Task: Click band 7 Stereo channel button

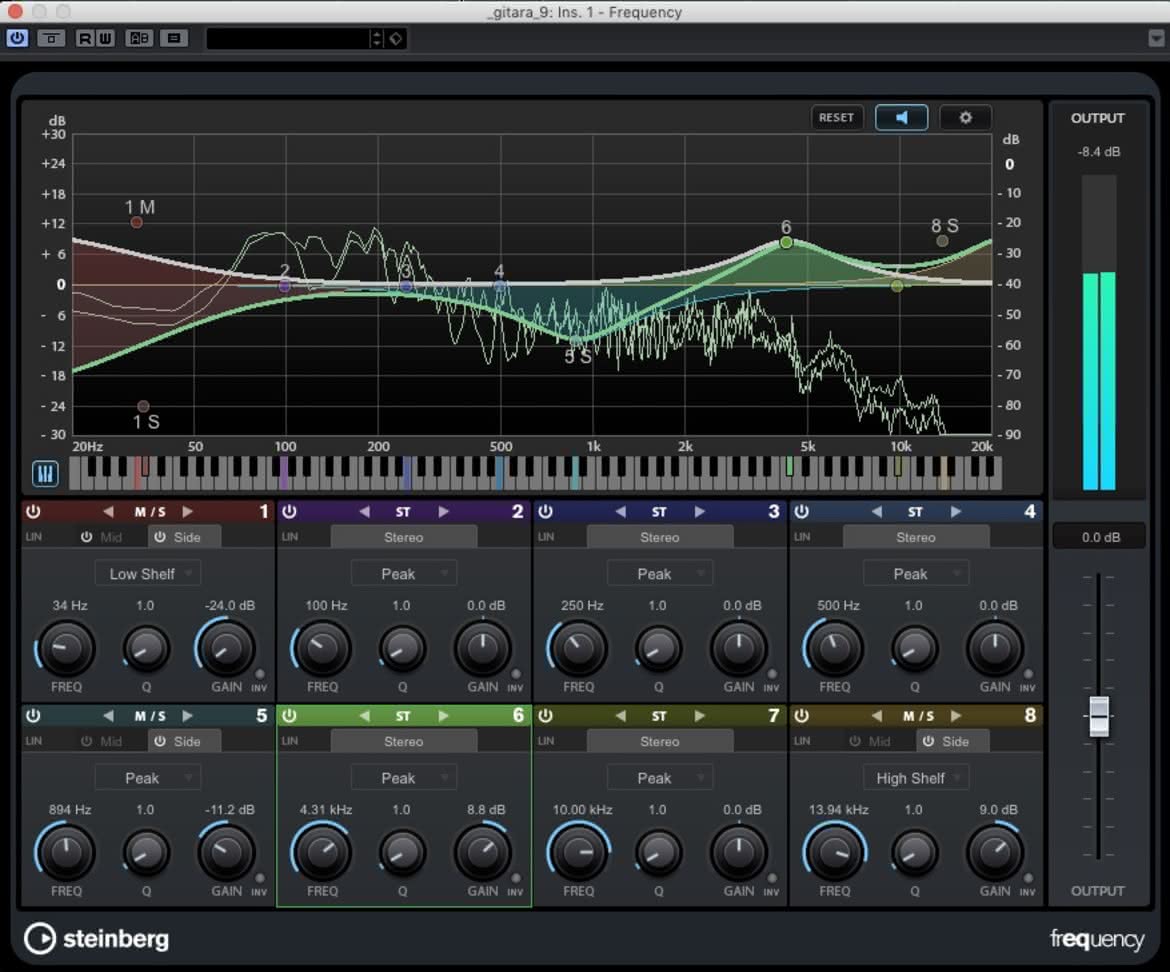Action: pos(660,741)
